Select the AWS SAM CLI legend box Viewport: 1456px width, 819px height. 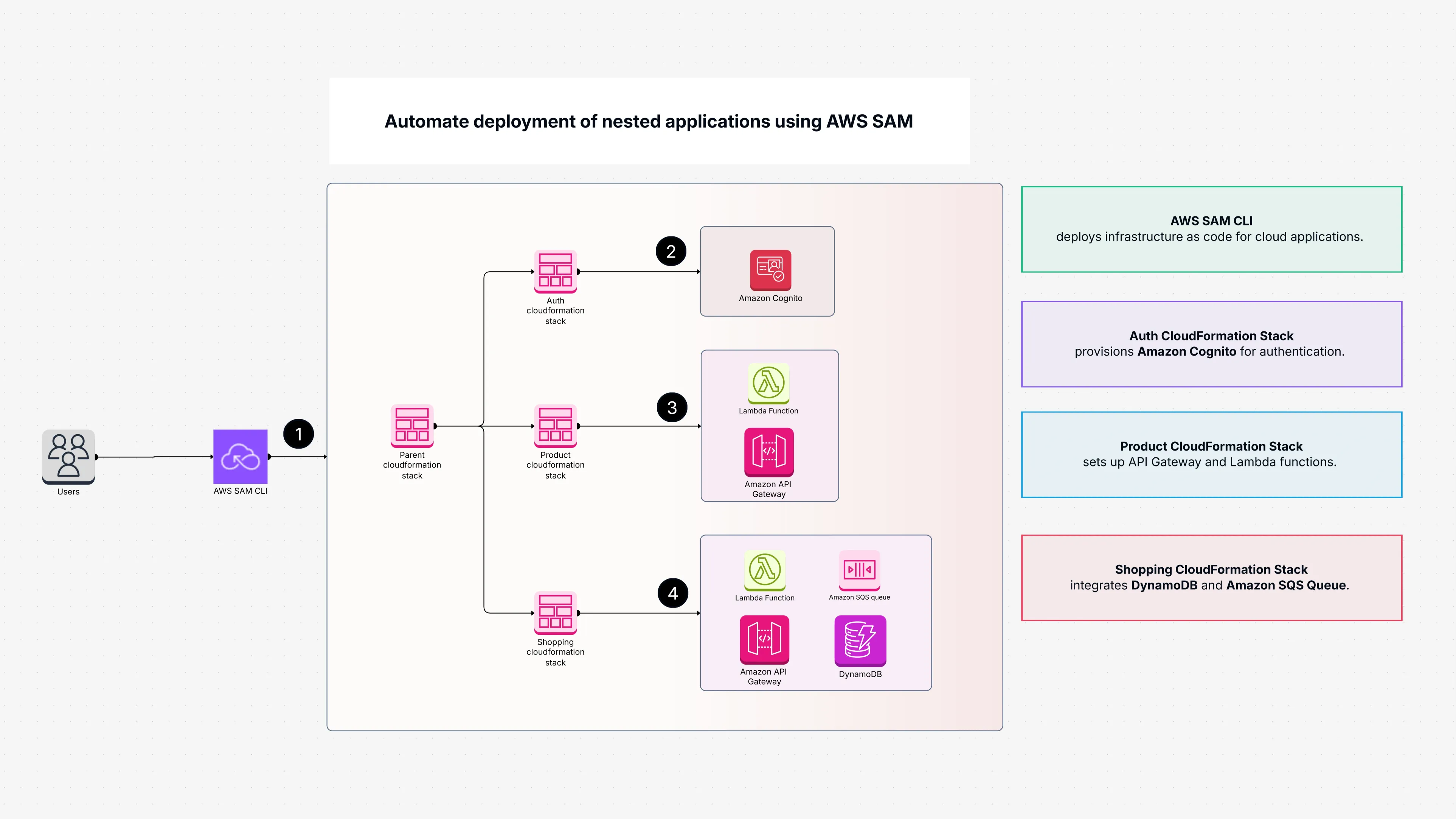(1211, 229)
